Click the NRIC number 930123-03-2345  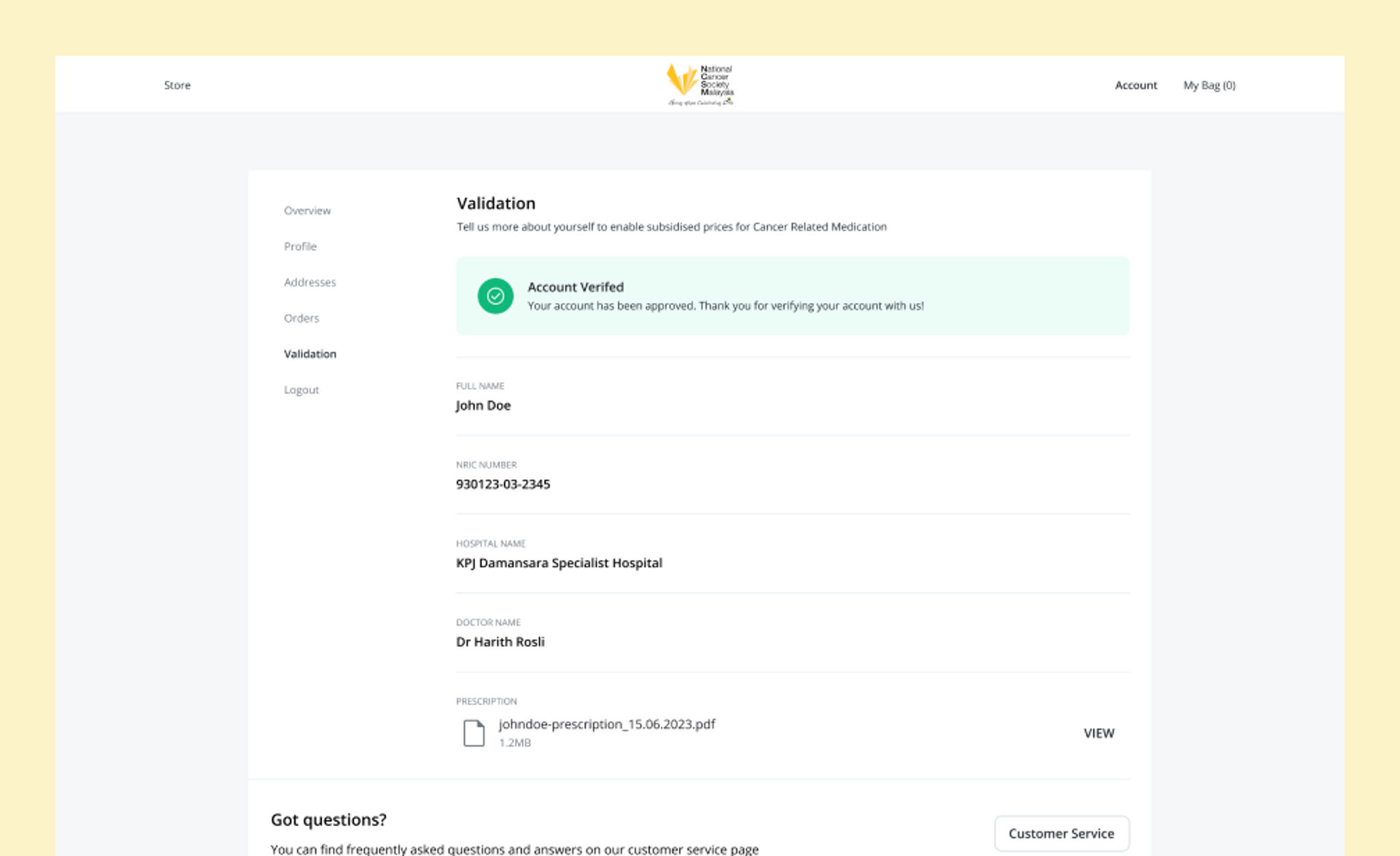pyautogui.click(x=502, y=484)
